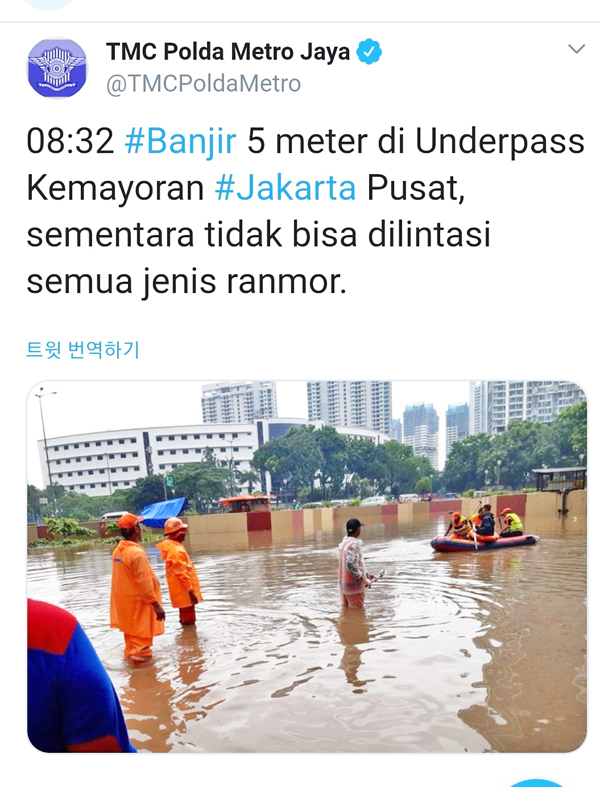This screenshot has width=600, height=787.
Task: Open the #Banjir hashtag
Action: click(180, 142)
